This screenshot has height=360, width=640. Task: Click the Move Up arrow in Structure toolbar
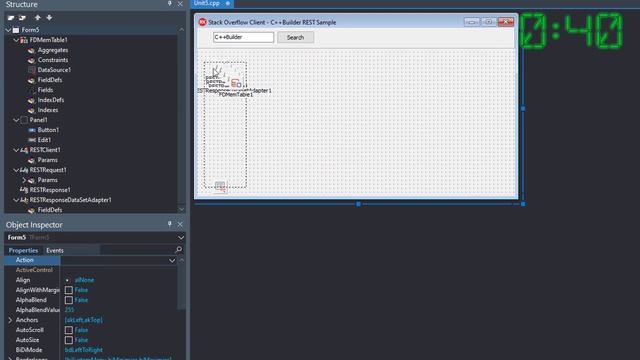(x=38, y=18)
